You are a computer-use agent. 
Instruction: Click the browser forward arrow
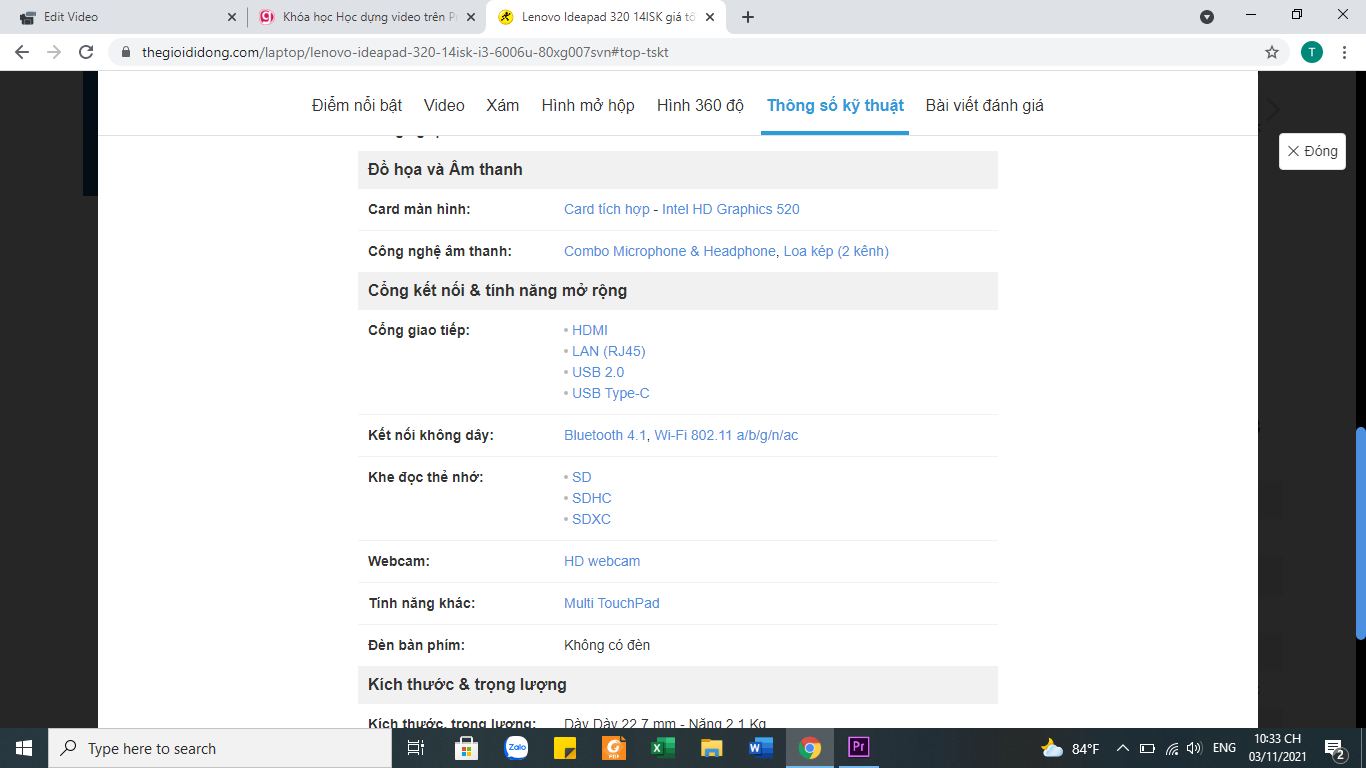tap(54, 52)
